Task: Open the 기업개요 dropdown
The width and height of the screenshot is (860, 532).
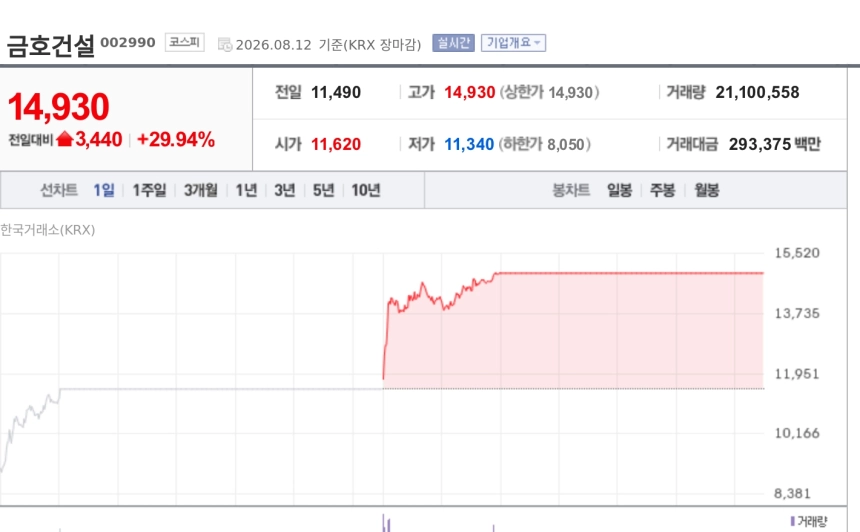Action: click(x=513, y=43)
